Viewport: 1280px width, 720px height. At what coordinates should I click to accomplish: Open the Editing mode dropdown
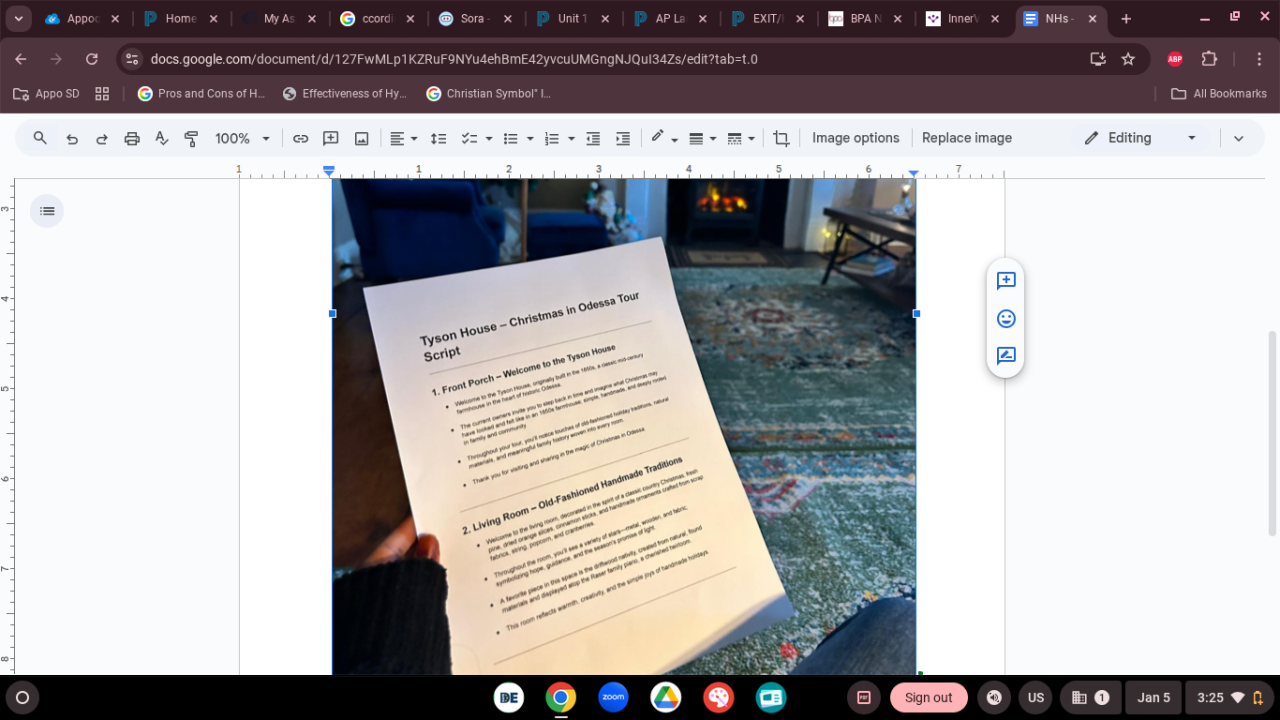(1141, 138)
